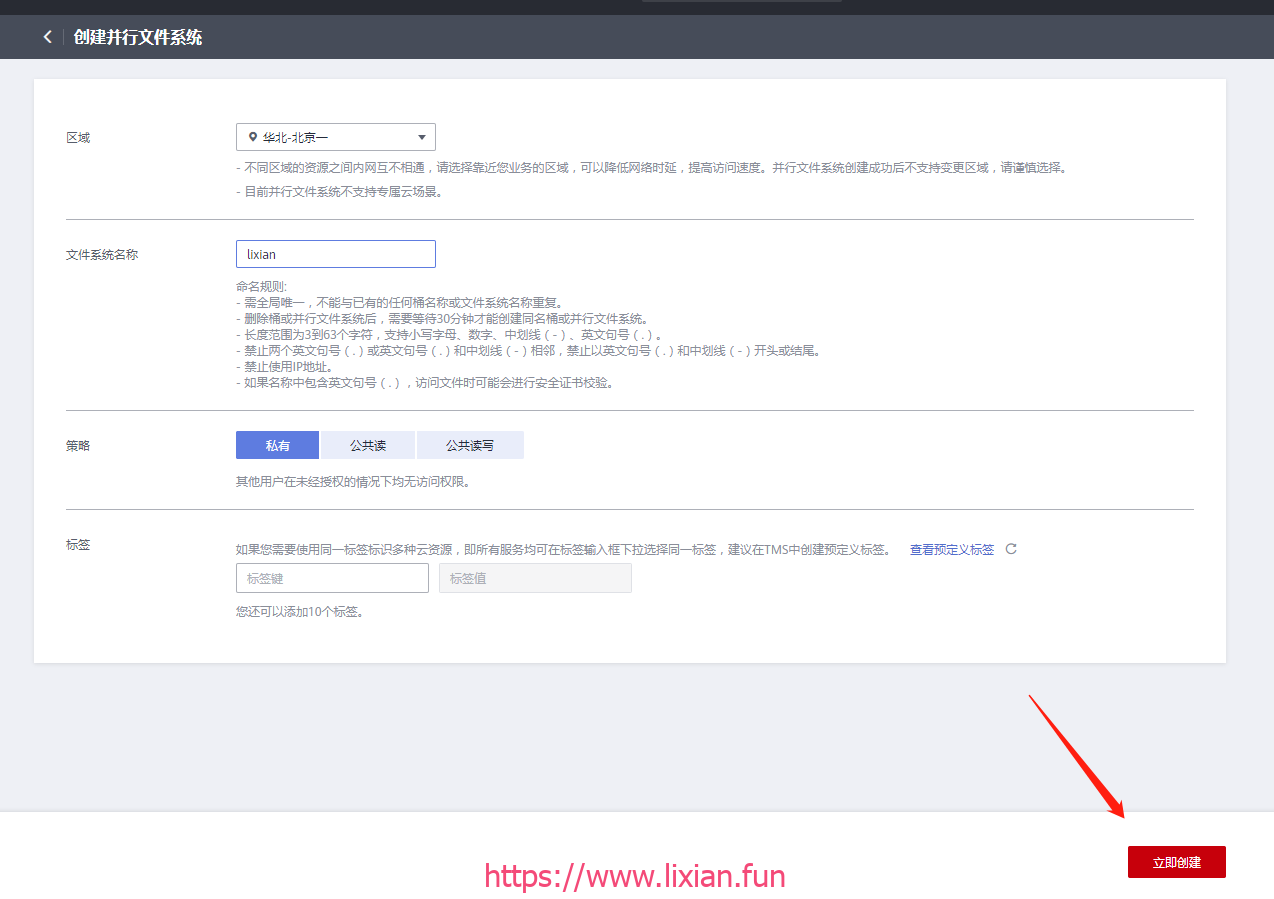Click the 标签值 tag value input

tap(535, 578)
